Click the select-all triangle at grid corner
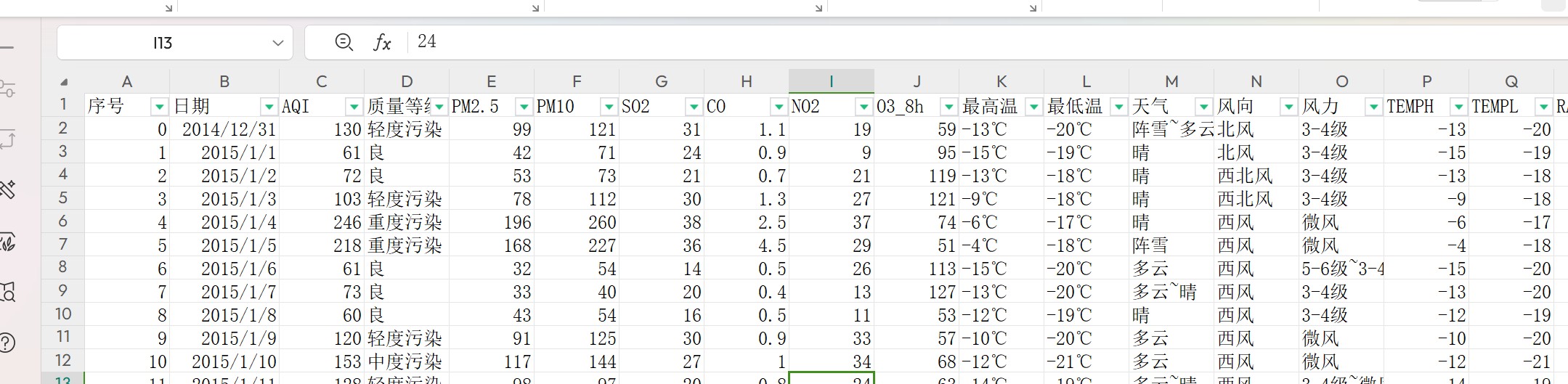Image resolution: width=1568 pixels, height=384 pixels. (64, 82)
